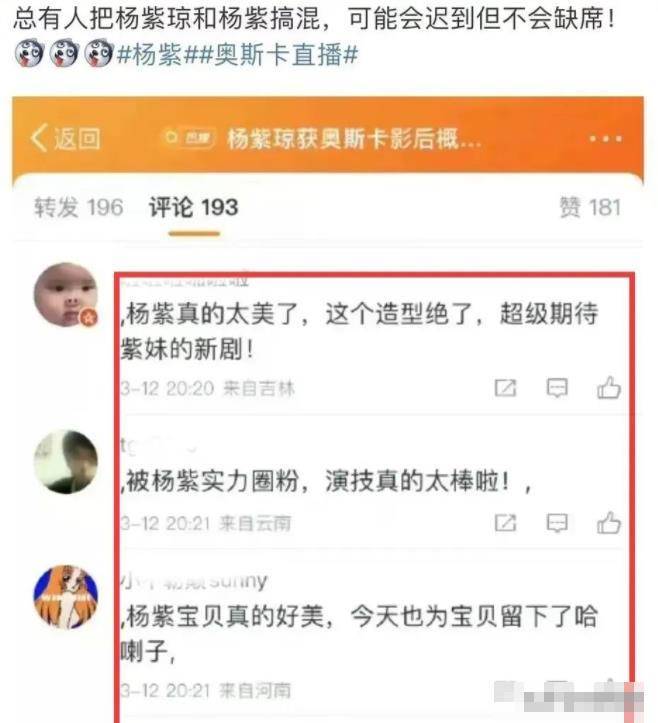
Task: Select the 评论 193 tab
Action: pos(194,207)
